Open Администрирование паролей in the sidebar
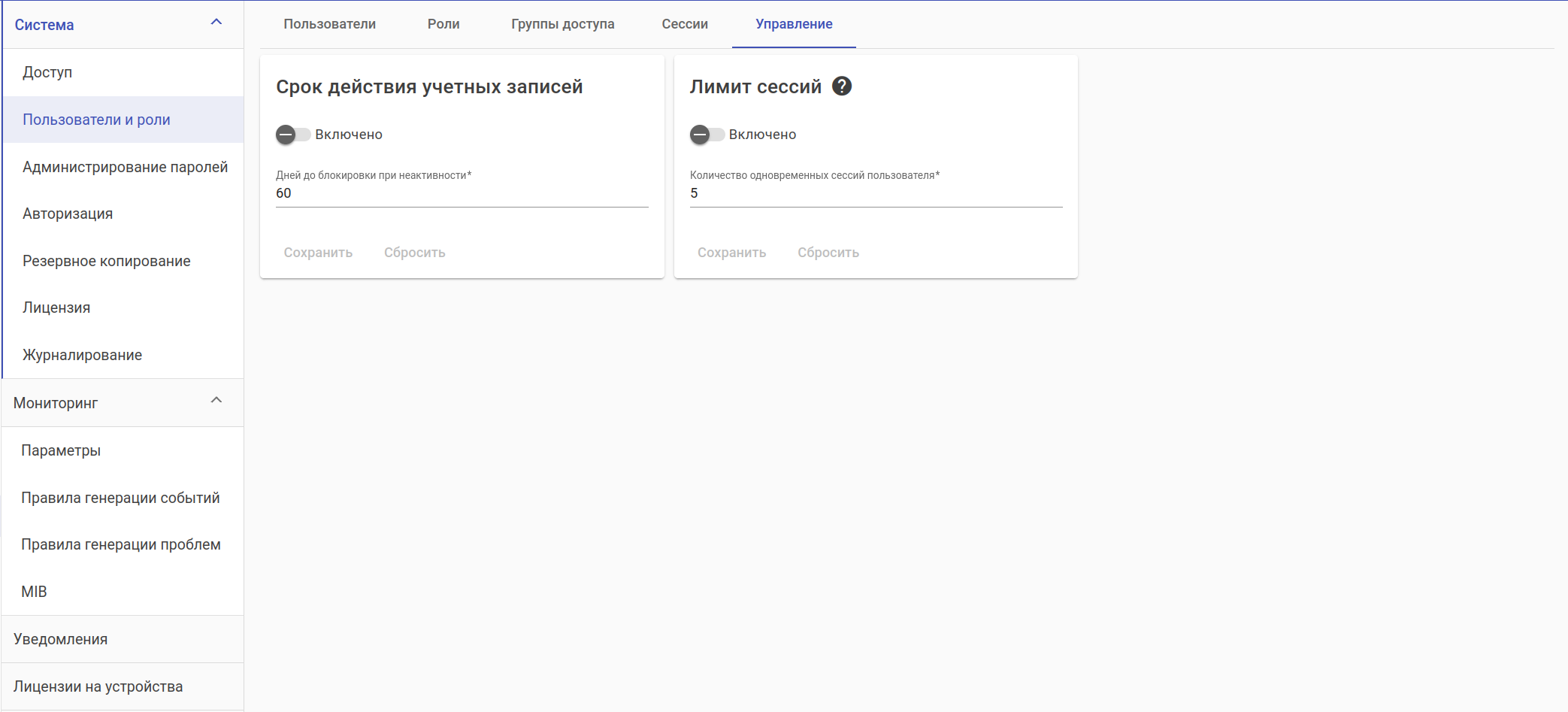Image resolution: width=1568 pixels, height=712 pixels. click(125, 167)
